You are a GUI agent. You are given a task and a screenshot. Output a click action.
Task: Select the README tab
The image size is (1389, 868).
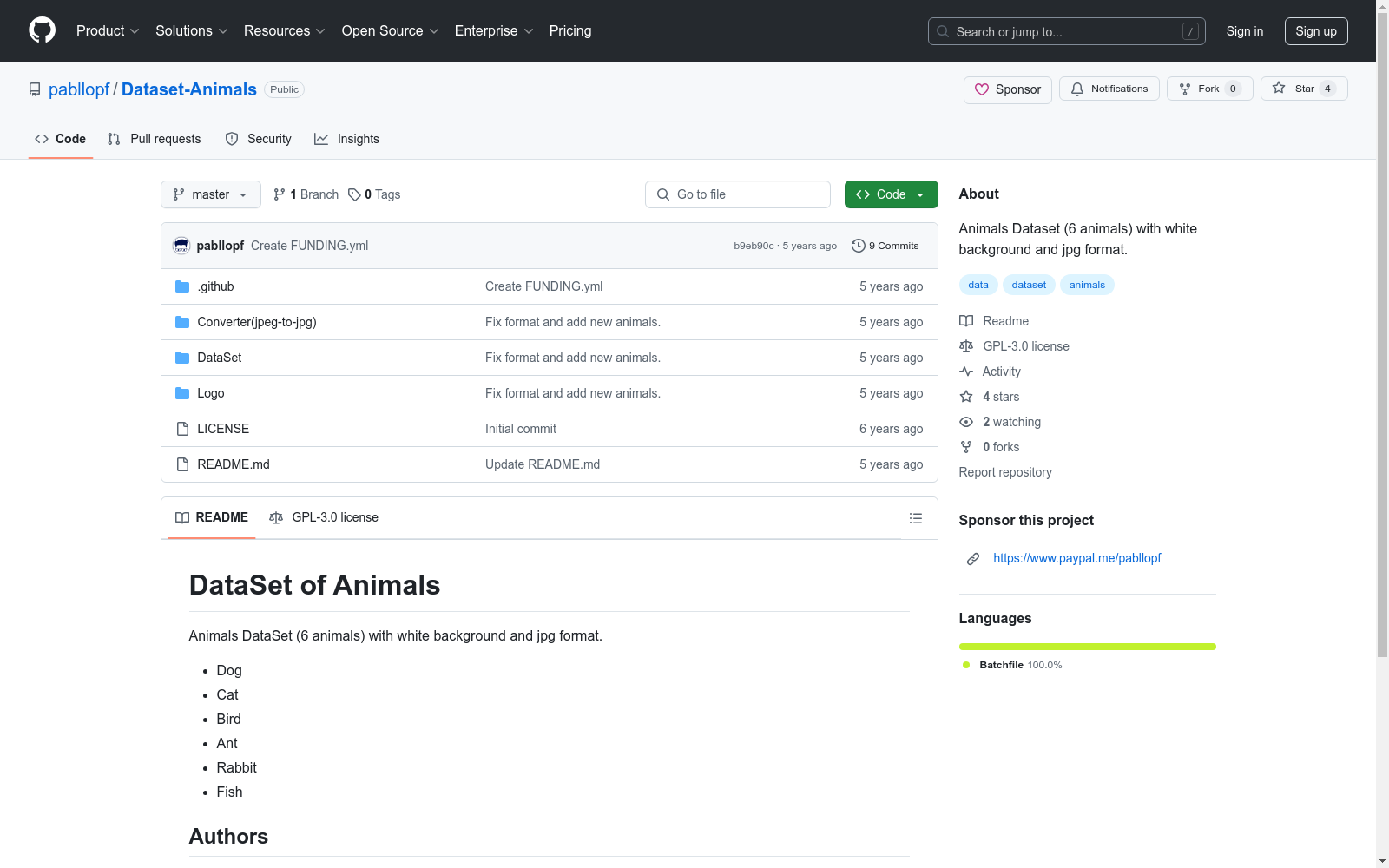[212, 517]
